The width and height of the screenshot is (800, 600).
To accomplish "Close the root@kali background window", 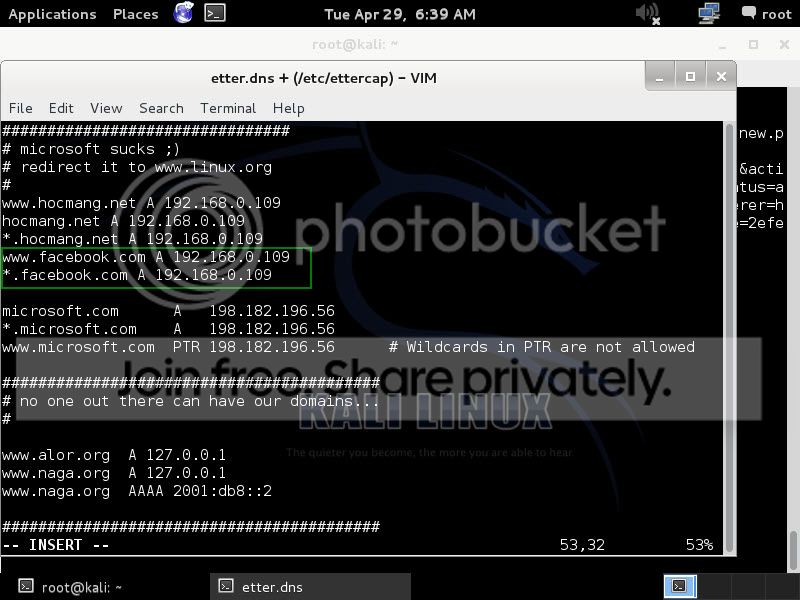I will click(x=785, y=45).
